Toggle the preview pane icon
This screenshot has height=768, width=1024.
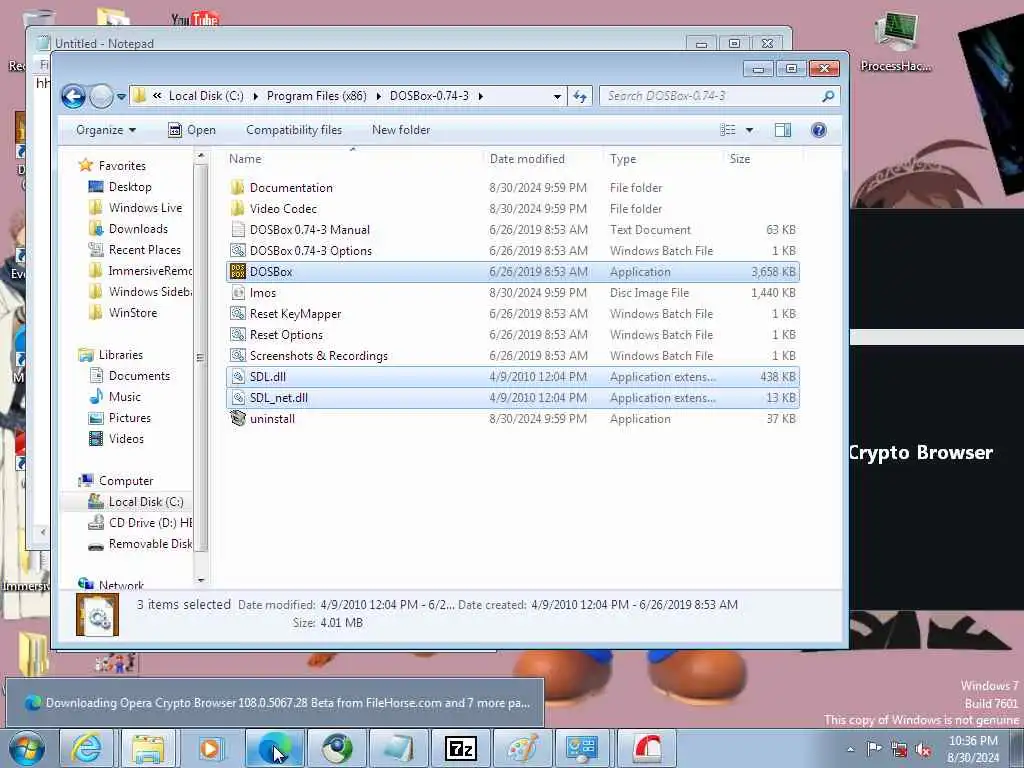(782, 130)
